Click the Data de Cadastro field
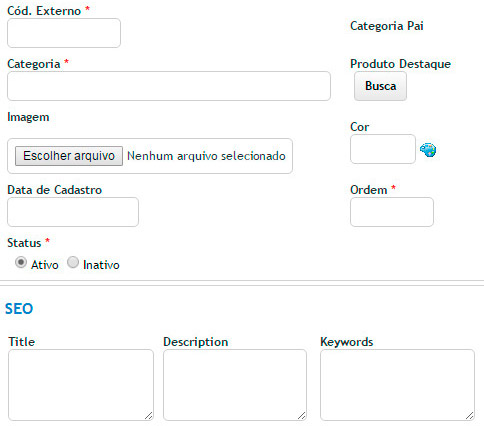Screen dimensions: 484x426 [73, 212]
